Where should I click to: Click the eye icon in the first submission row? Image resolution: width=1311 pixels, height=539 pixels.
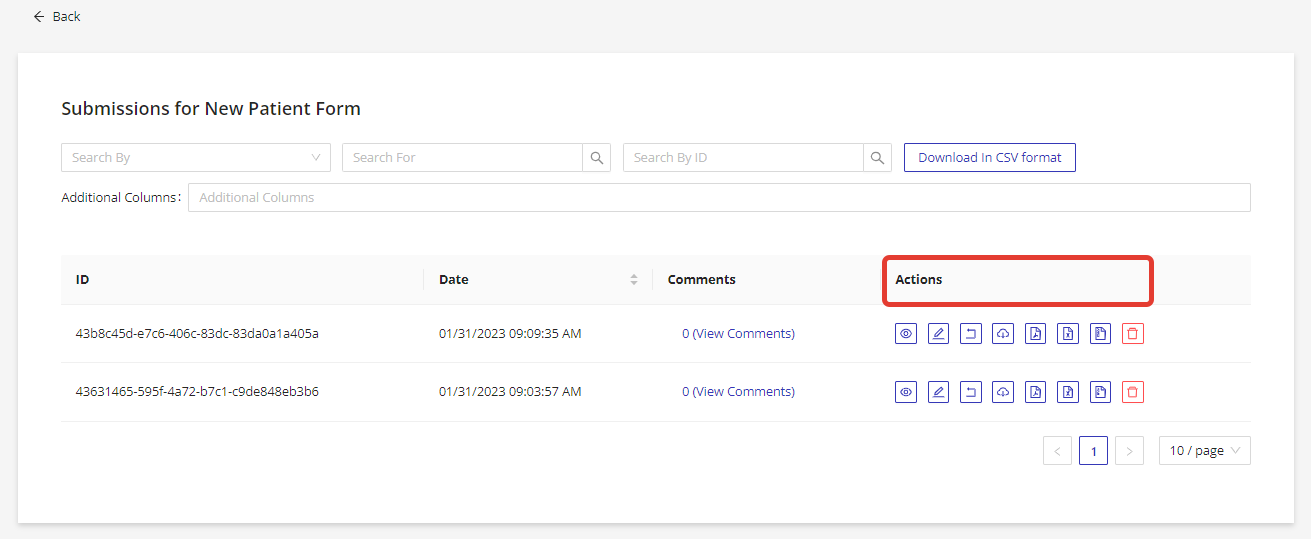(x=906, y=334)
